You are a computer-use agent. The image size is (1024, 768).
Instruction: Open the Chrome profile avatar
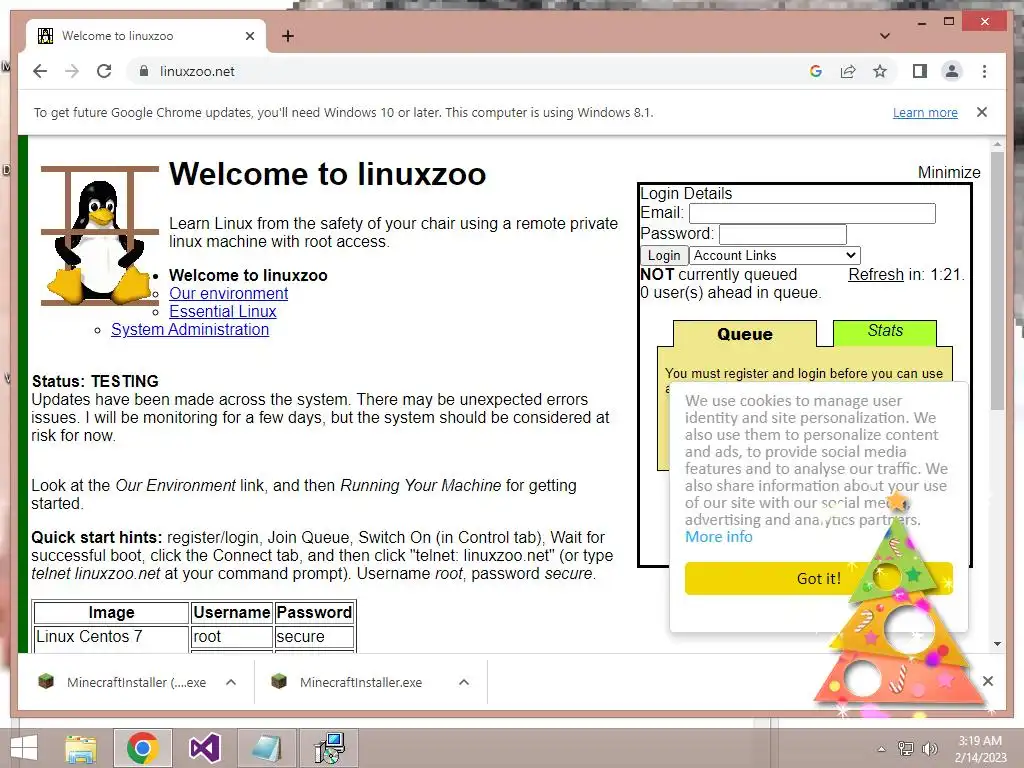pyautogui.click(x=952, y=71)
